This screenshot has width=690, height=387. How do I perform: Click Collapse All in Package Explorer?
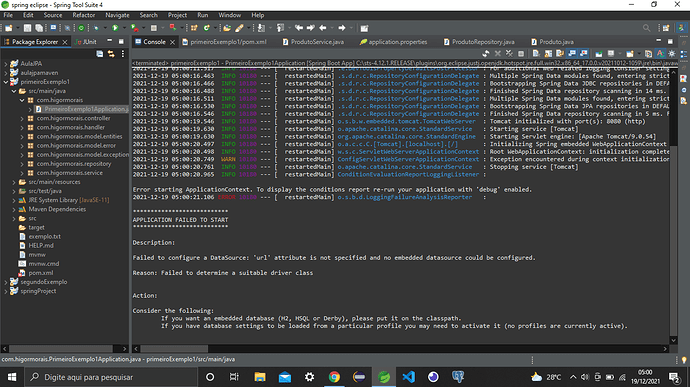click(100, 54)
